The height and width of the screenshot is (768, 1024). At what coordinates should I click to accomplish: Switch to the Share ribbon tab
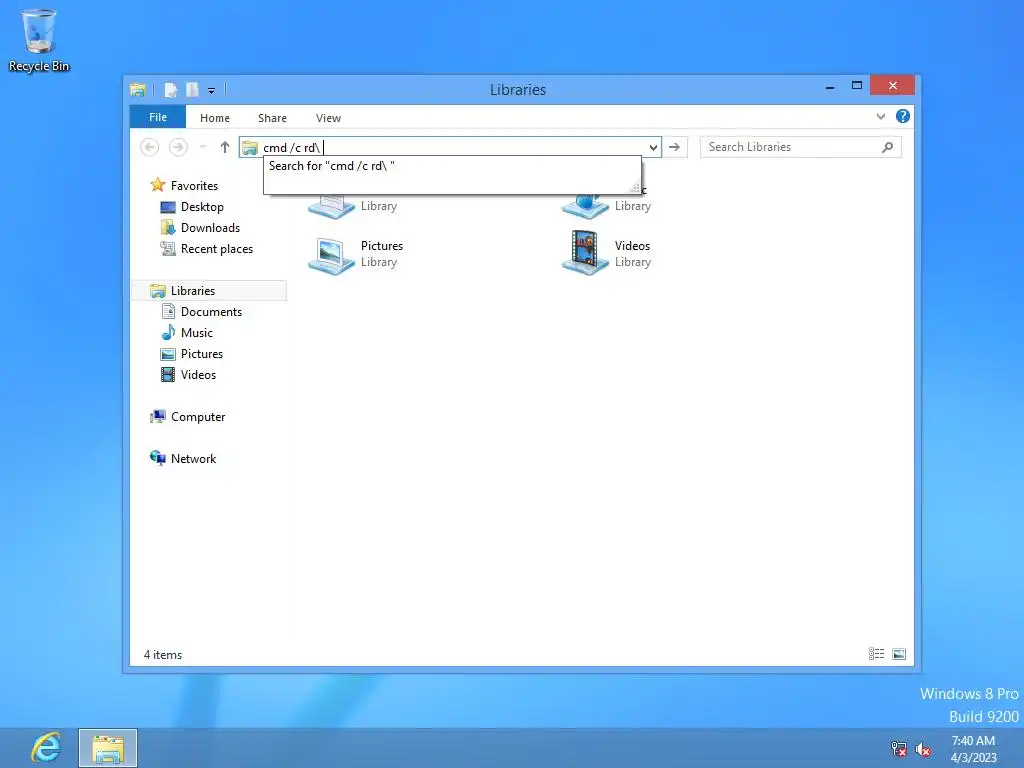tap(272, 118)
